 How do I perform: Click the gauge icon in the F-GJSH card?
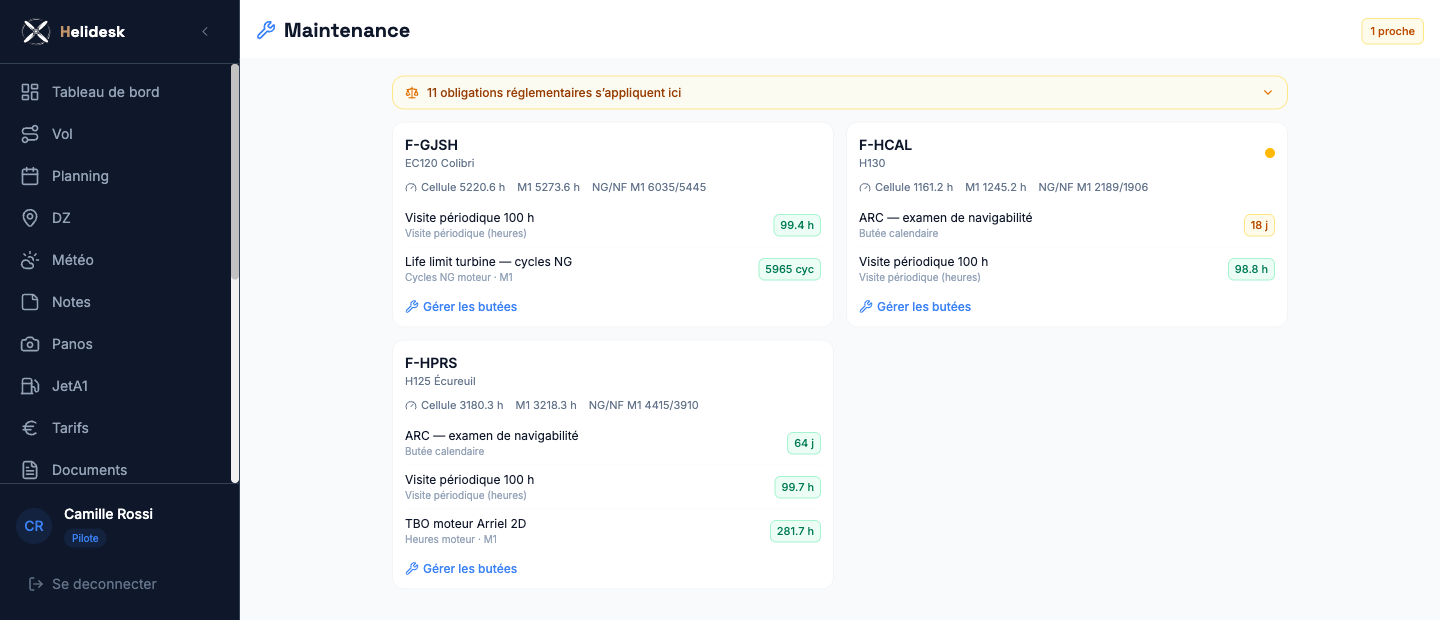coord(411,188)
